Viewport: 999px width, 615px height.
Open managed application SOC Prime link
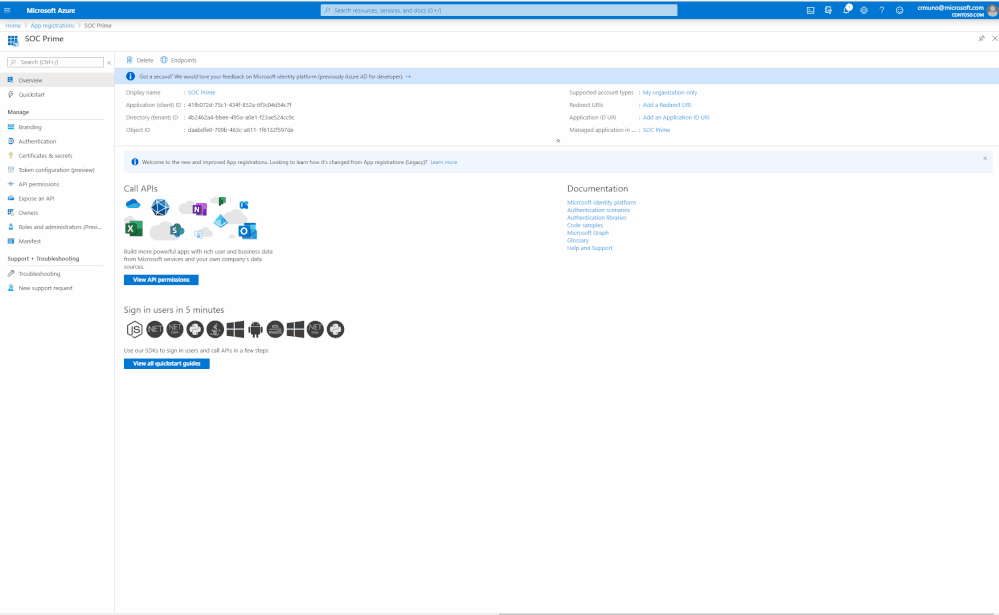pyautogui.click(x=656, y=130)
